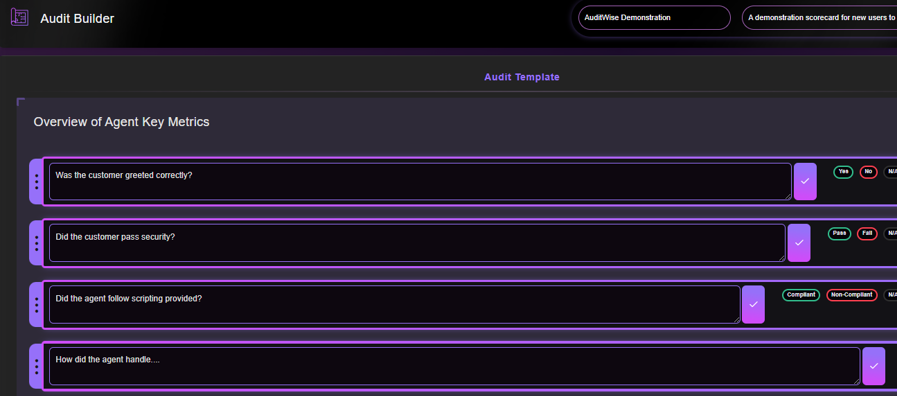Confirm the pass security question checkmark
Screen dimensions: 897x396
(x=799, y=243)
